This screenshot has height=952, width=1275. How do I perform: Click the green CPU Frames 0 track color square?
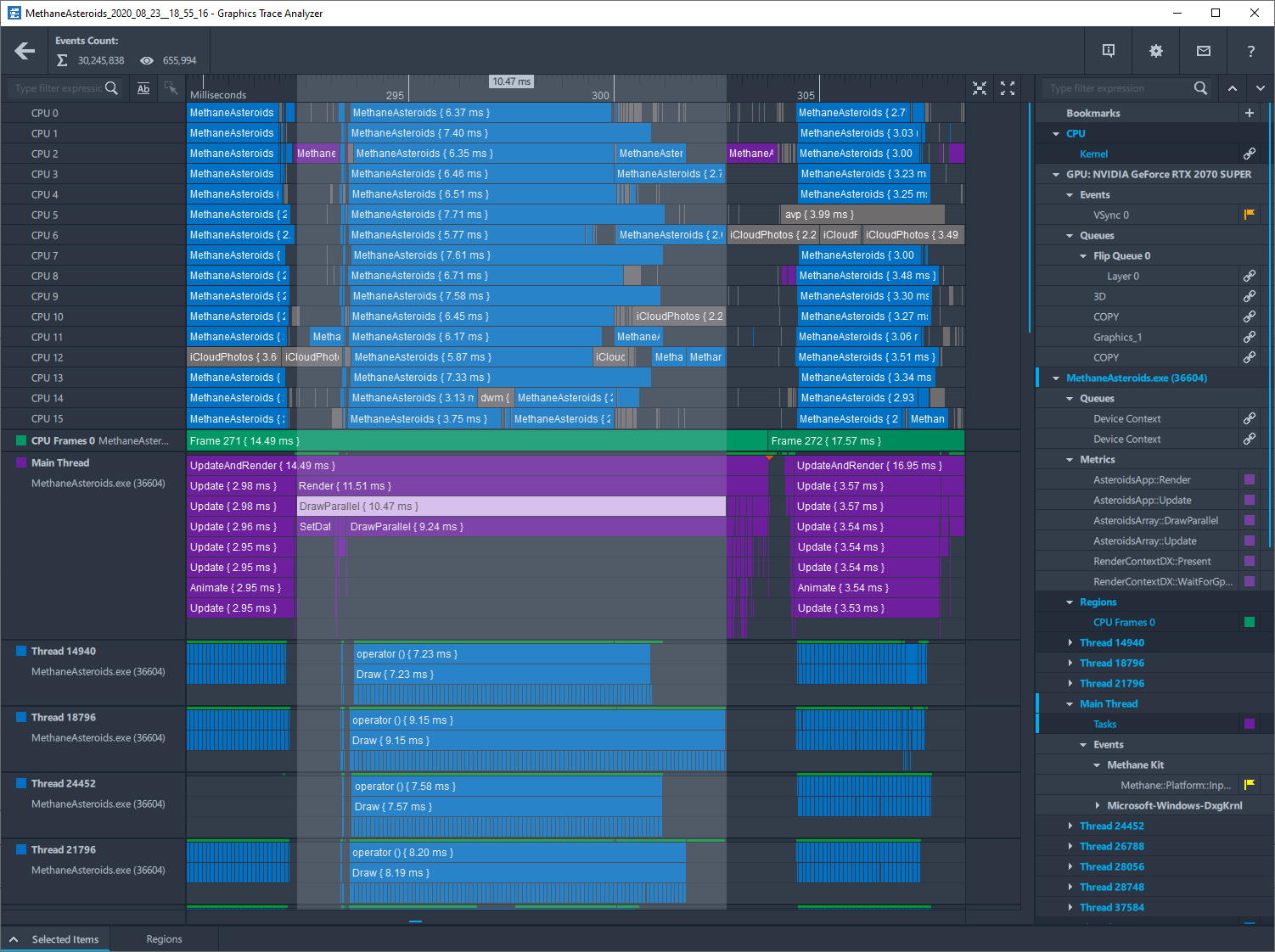tap(22, 440)
